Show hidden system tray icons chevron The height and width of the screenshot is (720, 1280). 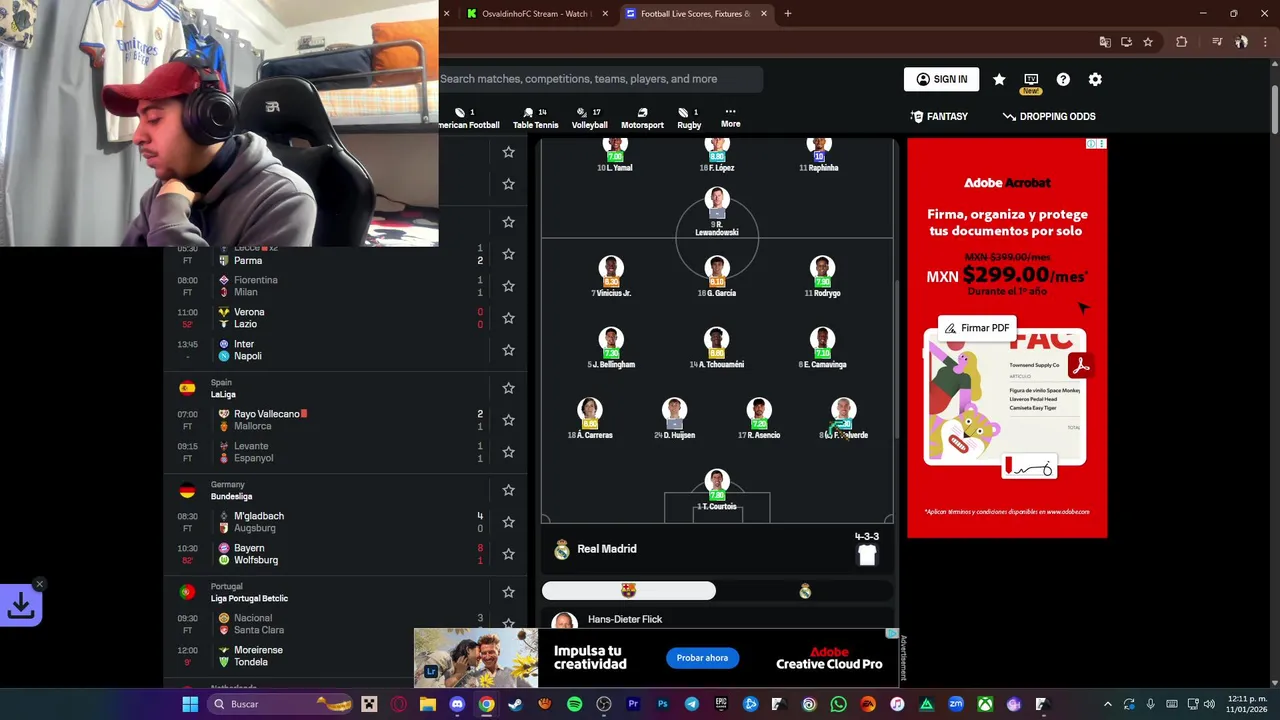(1107, 704)
